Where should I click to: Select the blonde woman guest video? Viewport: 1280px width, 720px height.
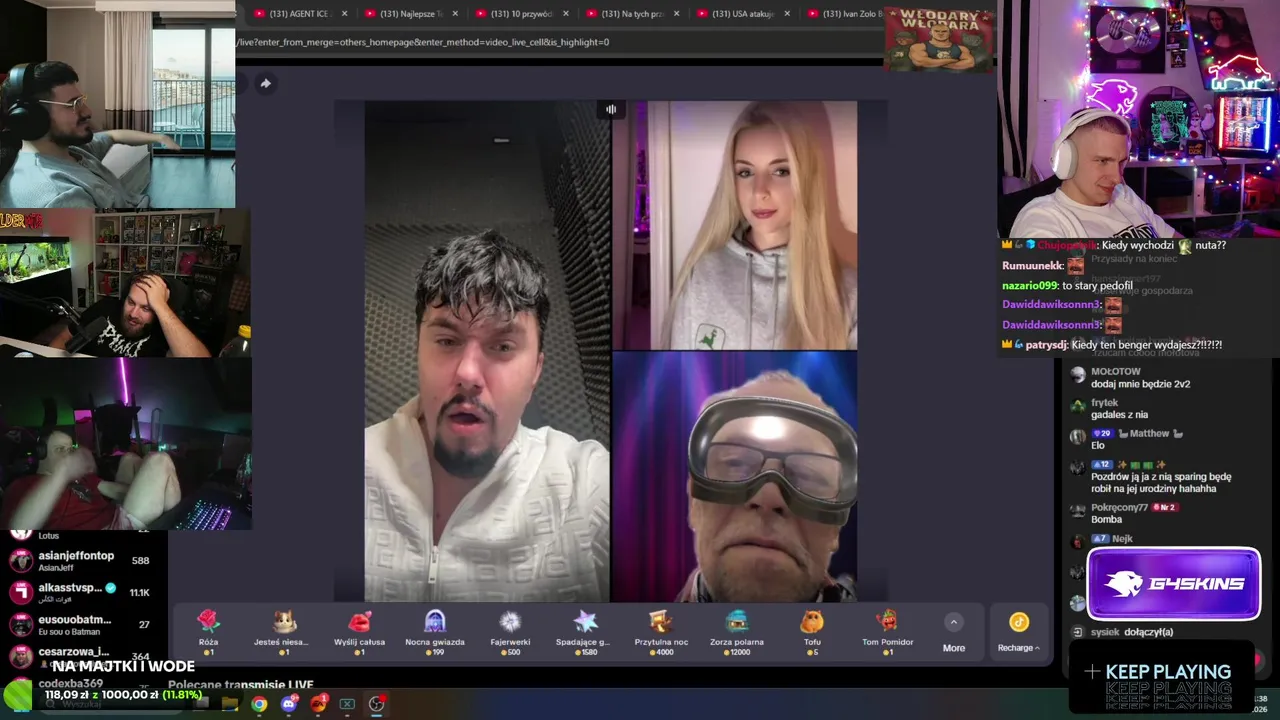coord(734,225)
